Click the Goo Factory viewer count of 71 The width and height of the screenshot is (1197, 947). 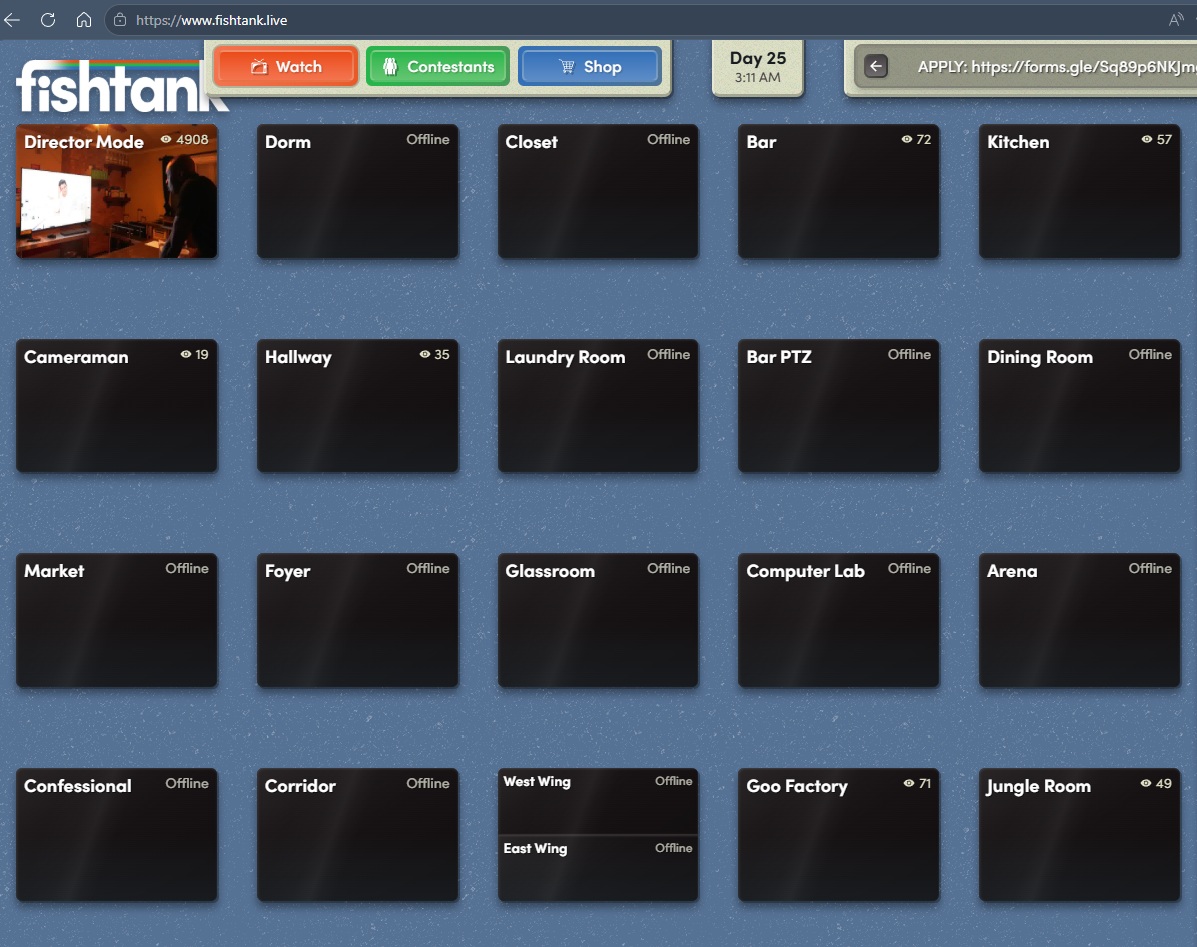click(x=917, y=783)
